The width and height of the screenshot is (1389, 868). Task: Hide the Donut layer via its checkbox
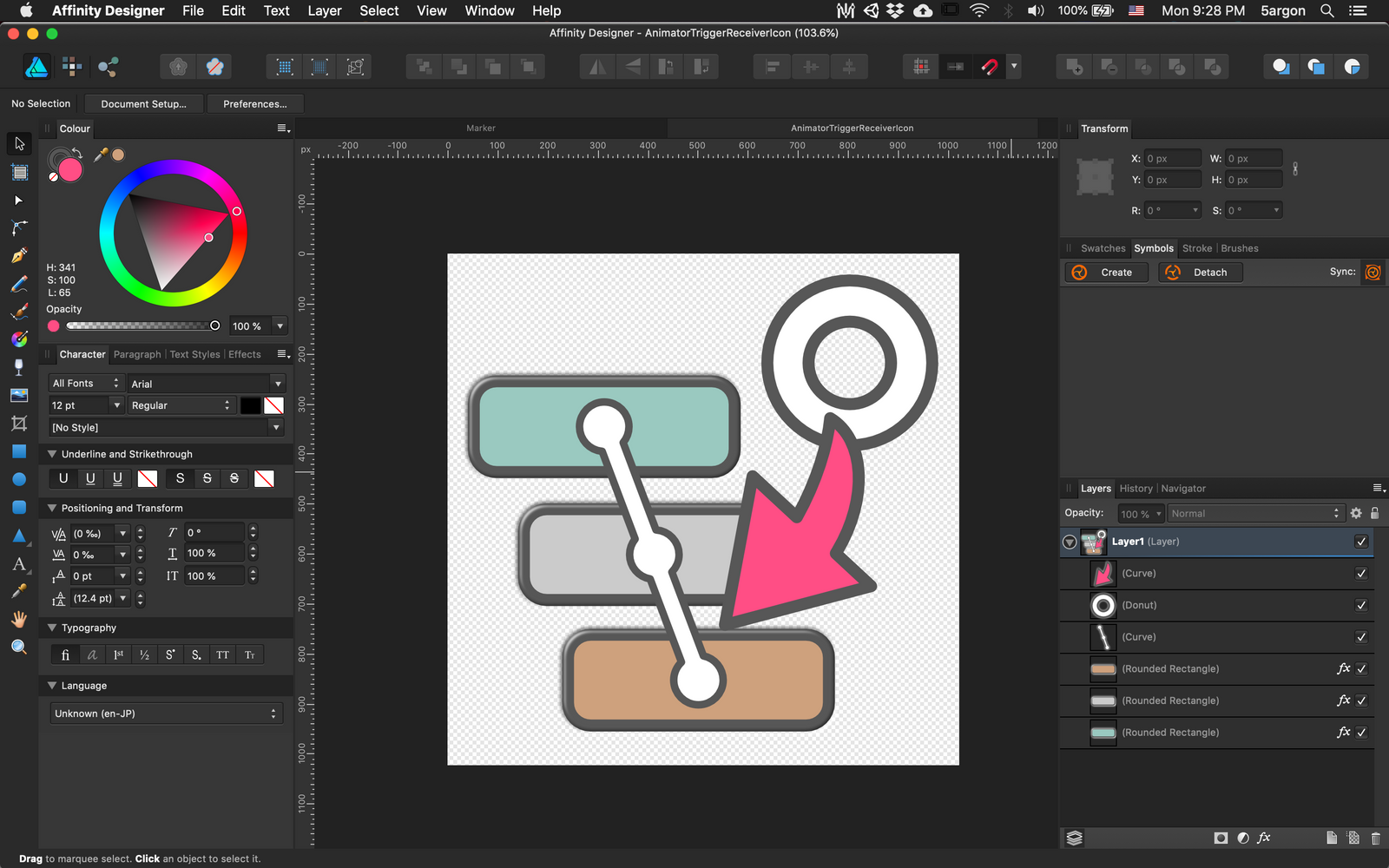click(x=1362, y=605)
